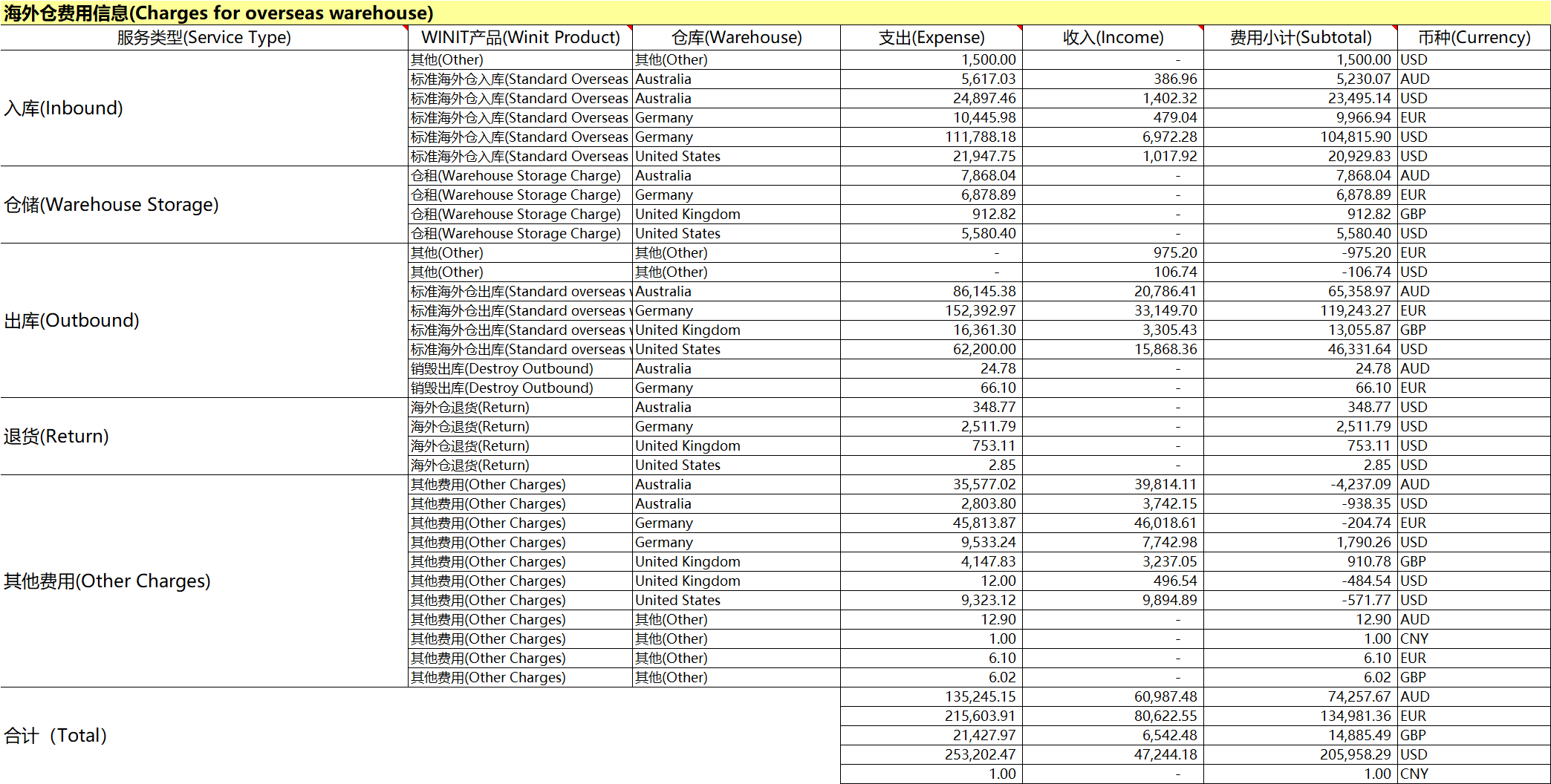Click the income value 33,149.70
Image resolution: width=1551 pixels, height=784 pixels.
coord(1113,310)
